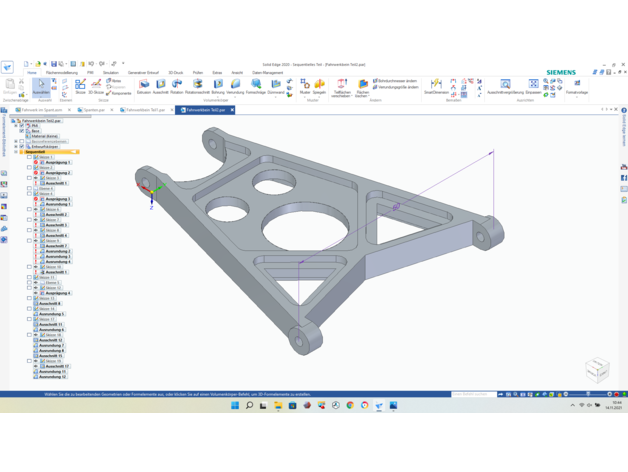The width and height of the screenshot is (628, 472).
Task: Select the Rotation feature tool
Action: tap(177, 85)
